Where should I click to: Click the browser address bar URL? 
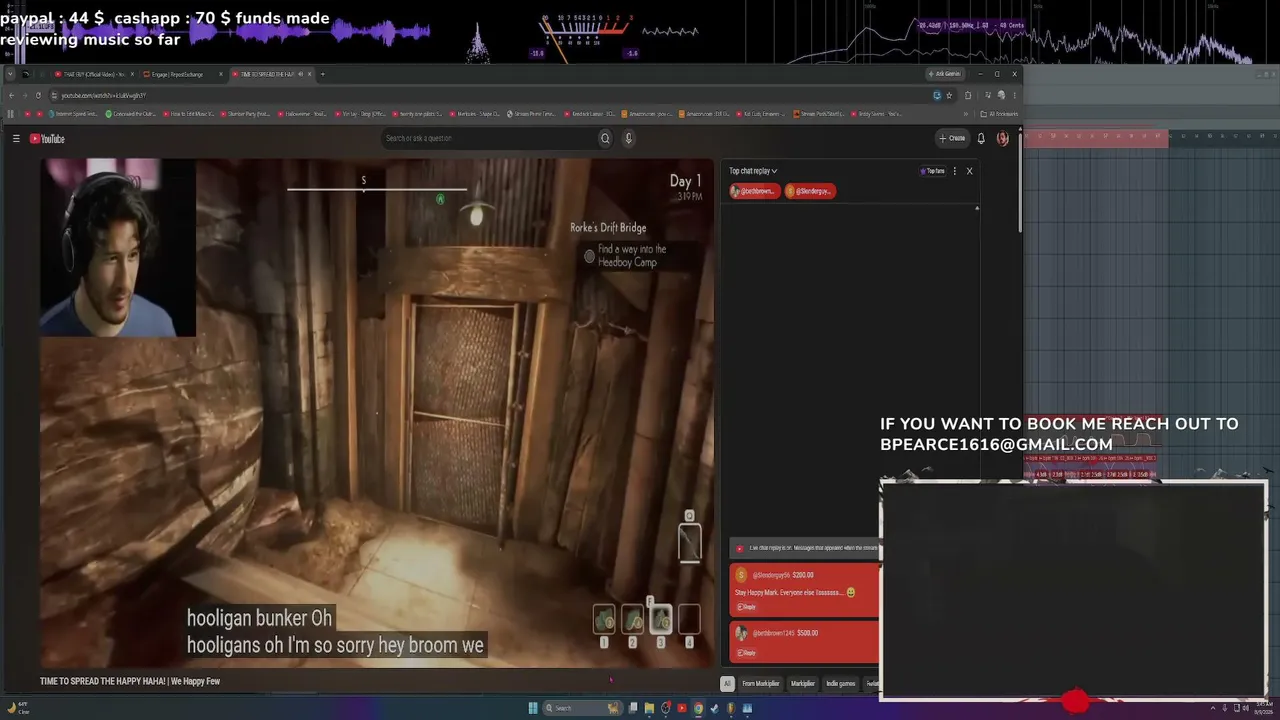104,95
